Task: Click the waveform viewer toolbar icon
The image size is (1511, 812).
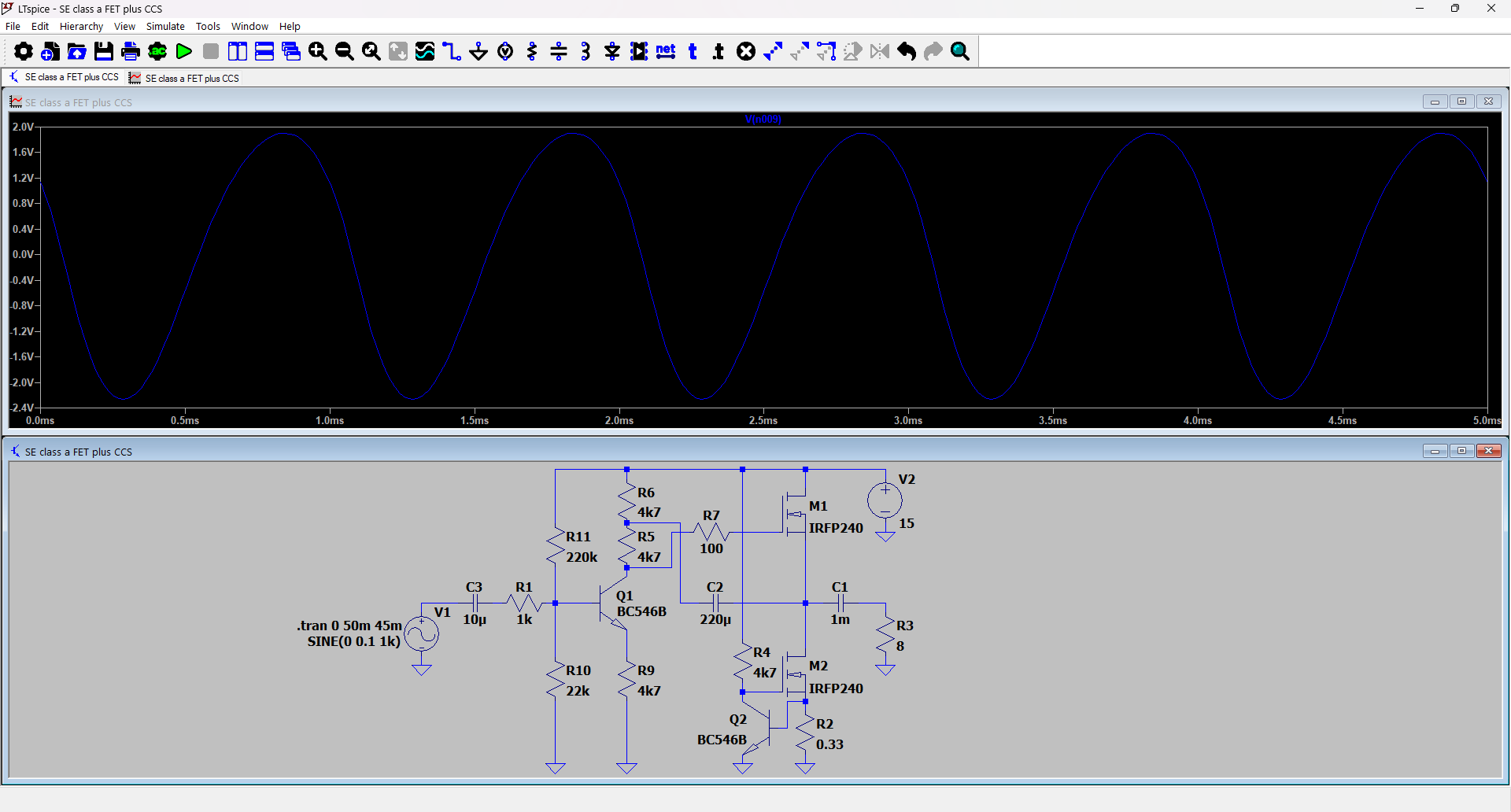Action: (x=425, y=52)
